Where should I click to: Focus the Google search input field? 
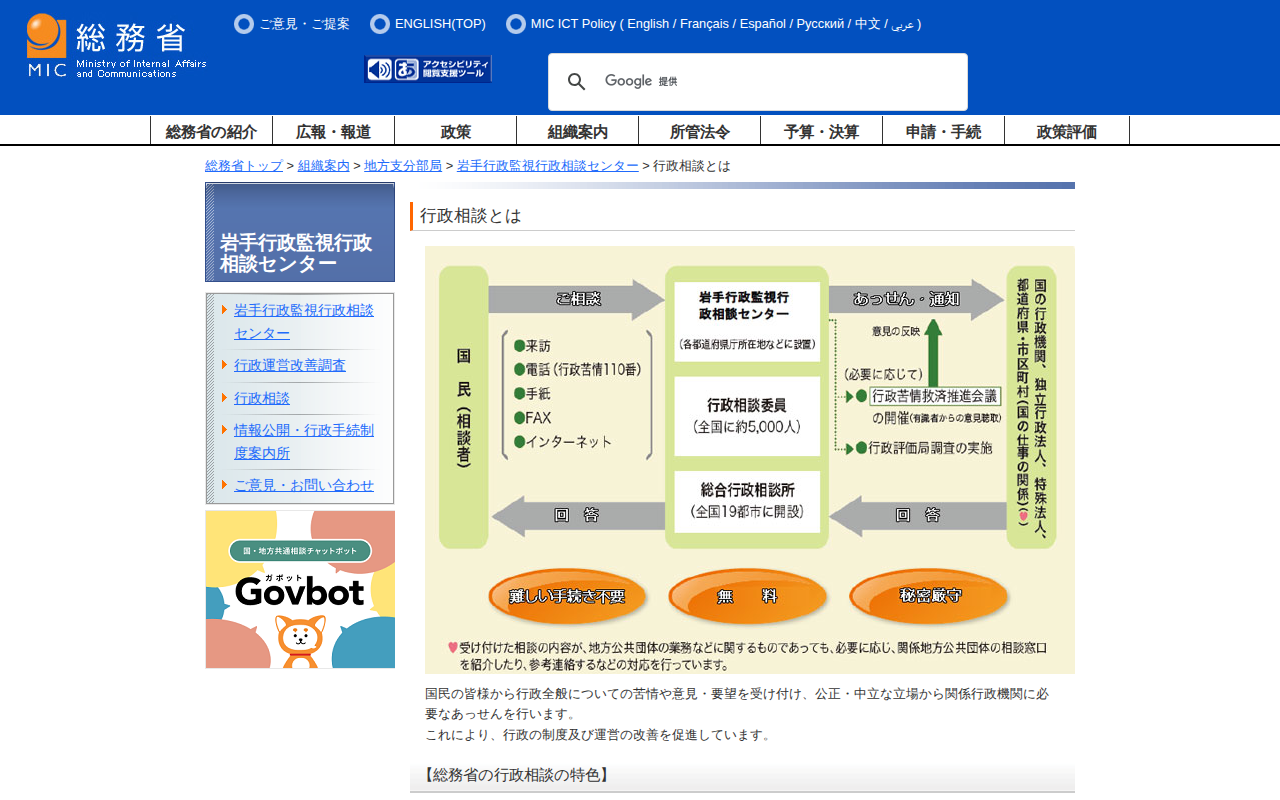[780, 82]
